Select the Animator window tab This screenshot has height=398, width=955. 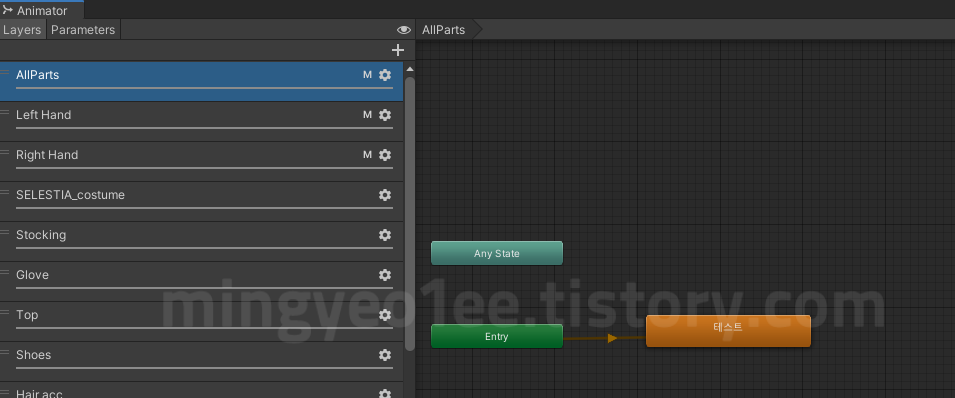point(41,10)
